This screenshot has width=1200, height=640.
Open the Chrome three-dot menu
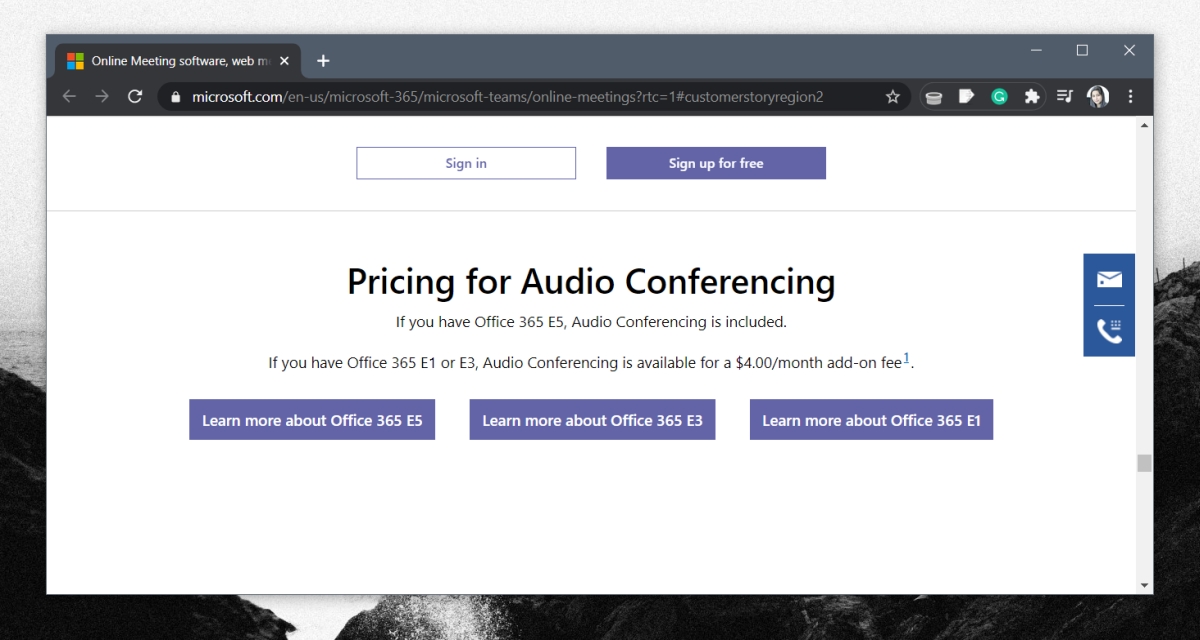(1131, 97)
